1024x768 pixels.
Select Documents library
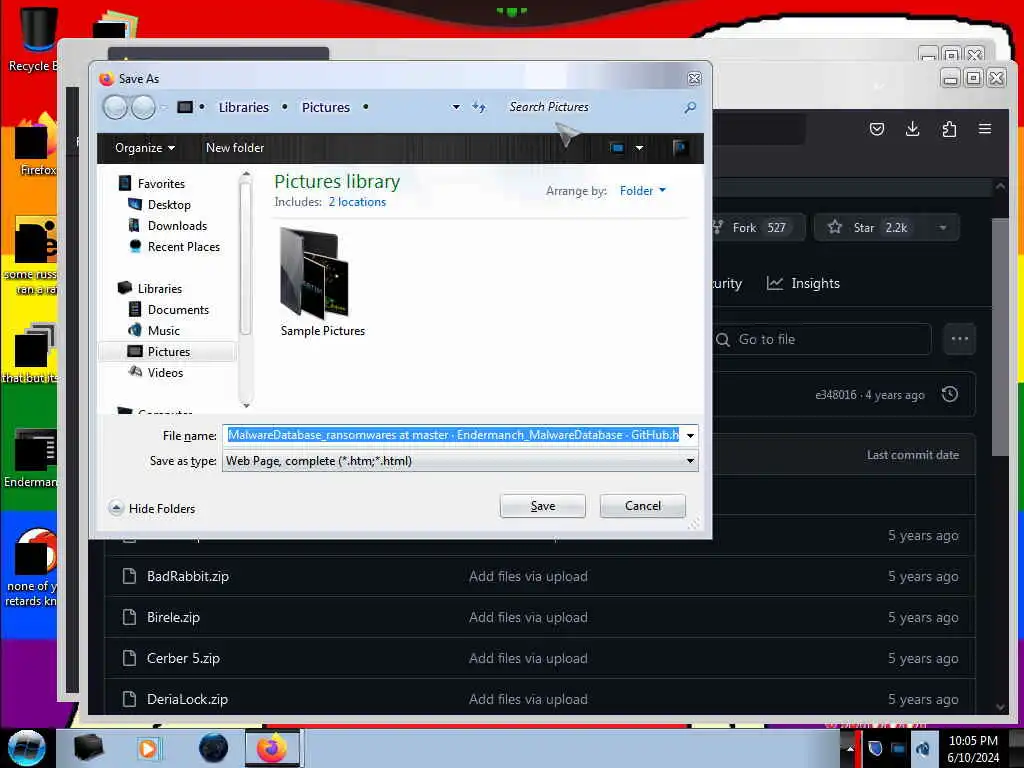[x=178, y=310]
